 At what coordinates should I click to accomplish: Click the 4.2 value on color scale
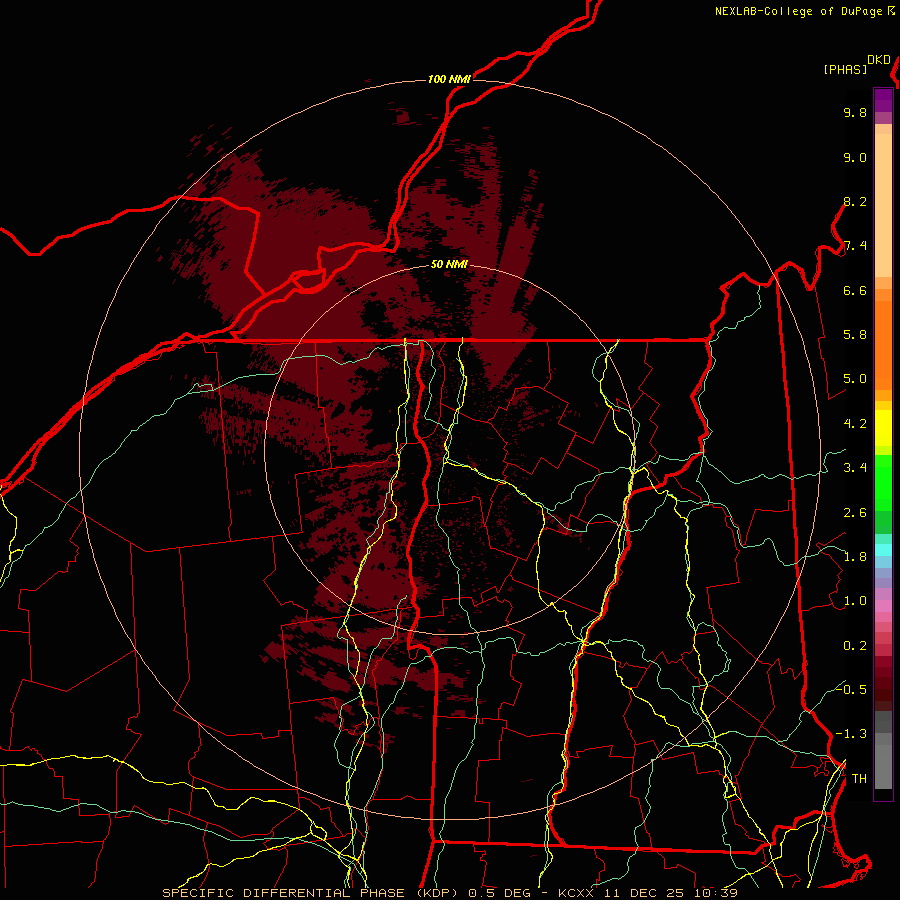[855, 424]
